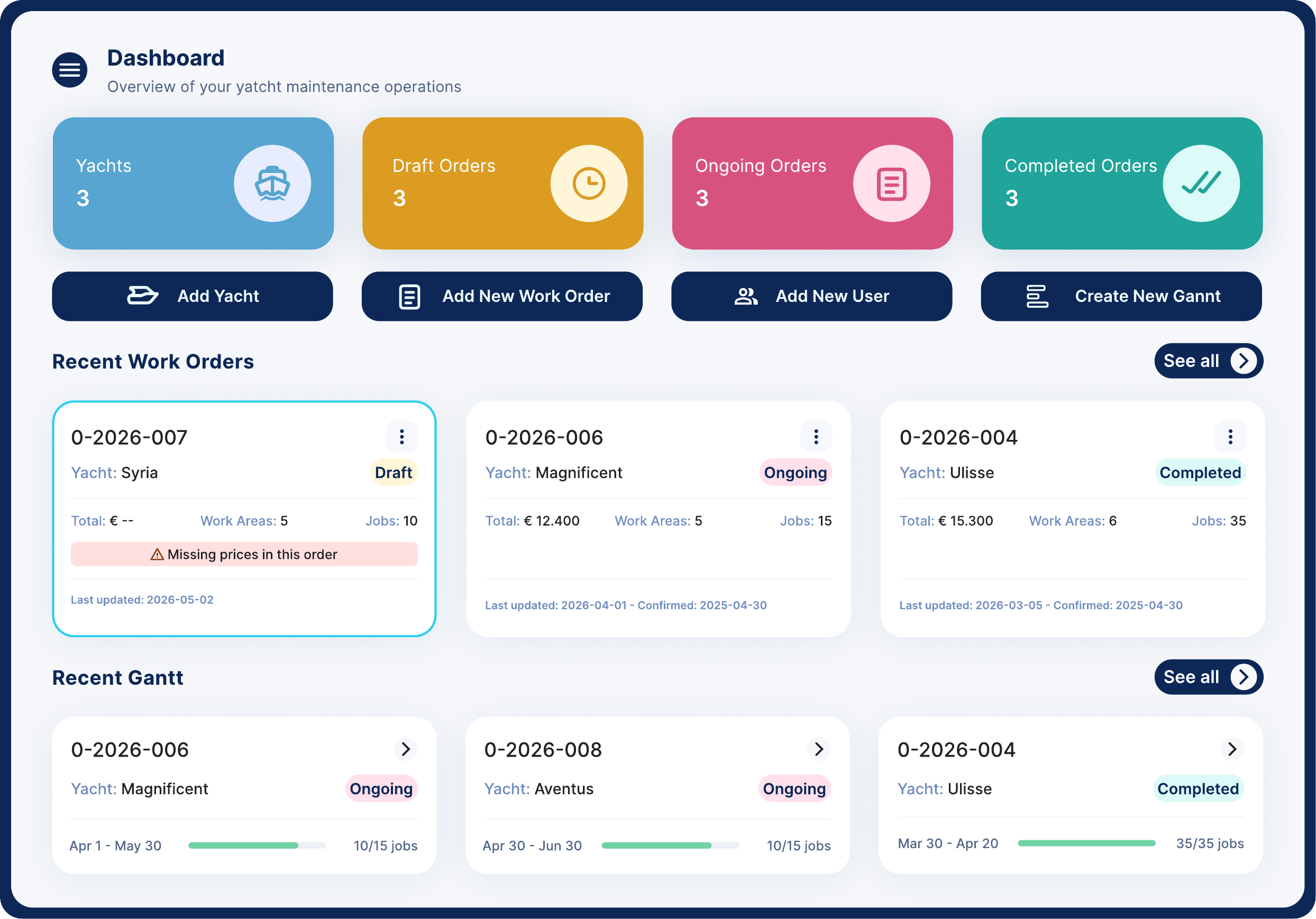
Task: Open the three-dot menu for order 0-2026-007
Action: coord(402,437)
